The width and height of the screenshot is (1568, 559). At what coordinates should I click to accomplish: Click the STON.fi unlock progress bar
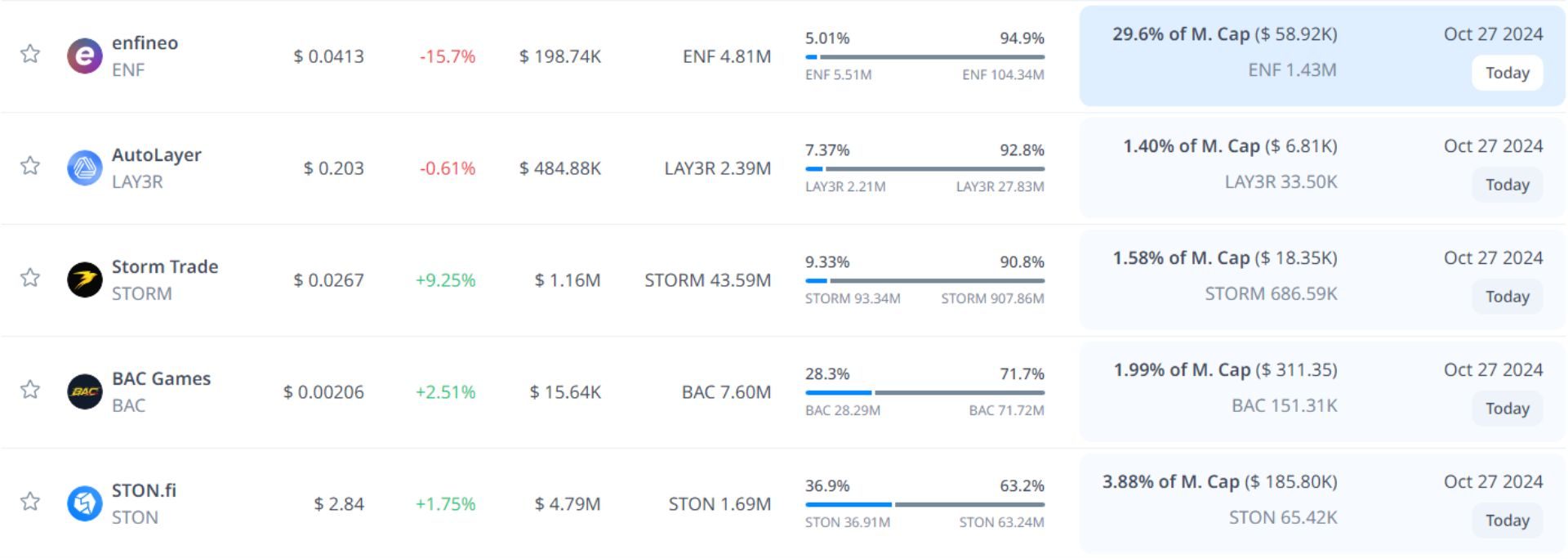click(x=924, y=505)
